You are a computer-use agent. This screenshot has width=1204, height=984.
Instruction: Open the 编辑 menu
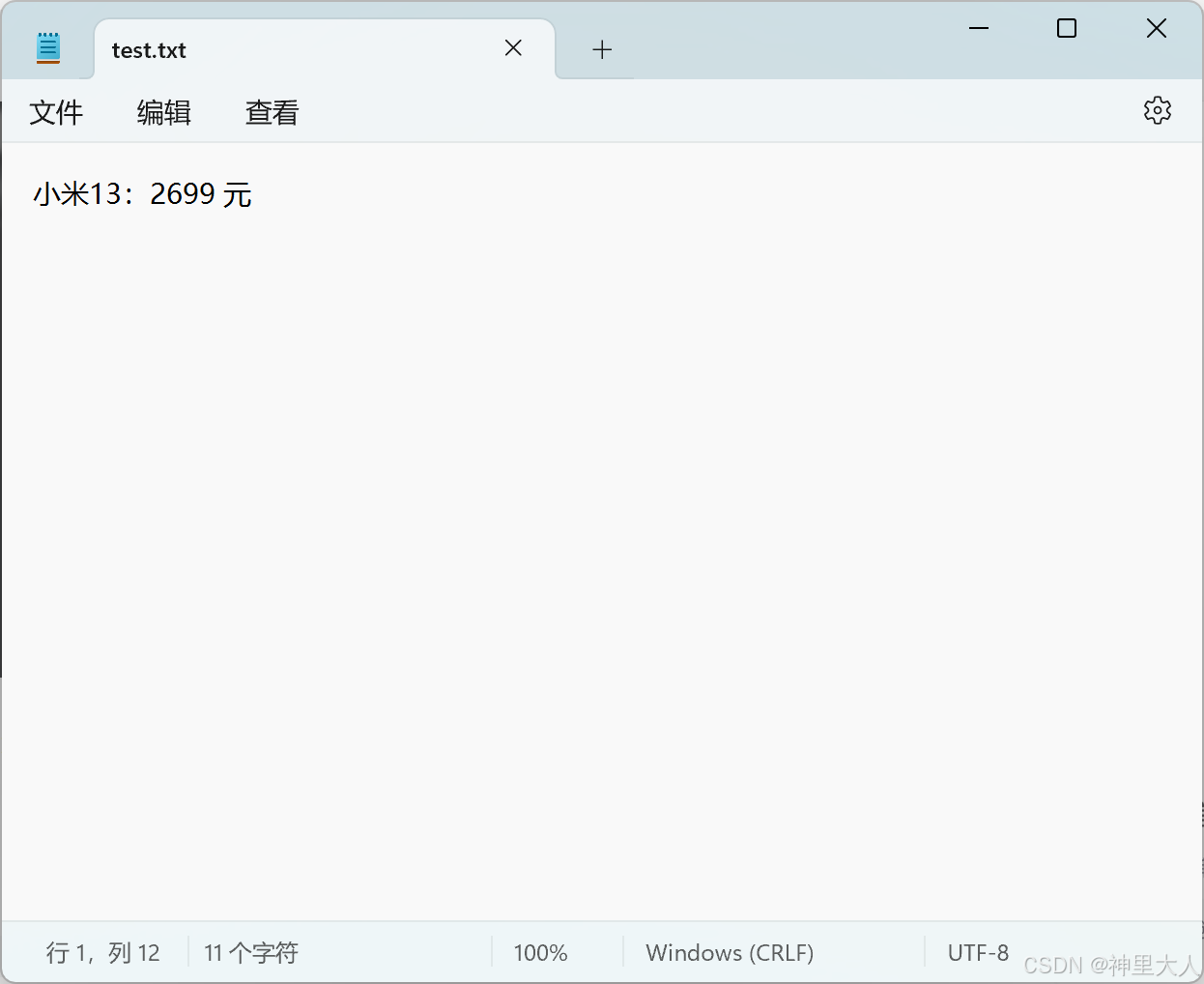click(164, 112)
